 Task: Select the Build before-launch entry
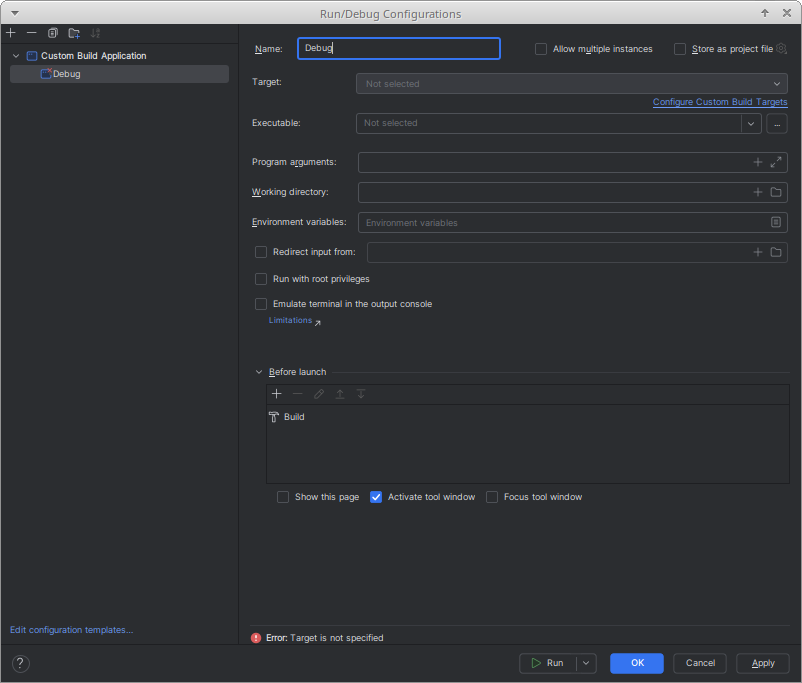(x=527, y=417)
